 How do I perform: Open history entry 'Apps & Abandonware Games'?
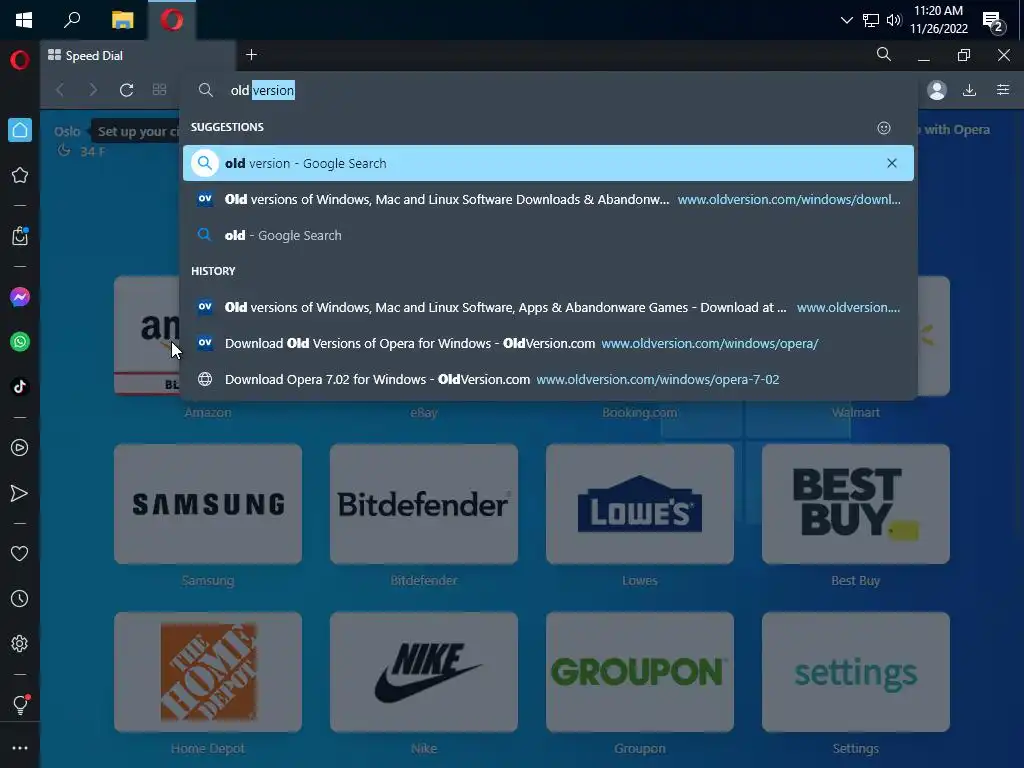tap(548, 307)
